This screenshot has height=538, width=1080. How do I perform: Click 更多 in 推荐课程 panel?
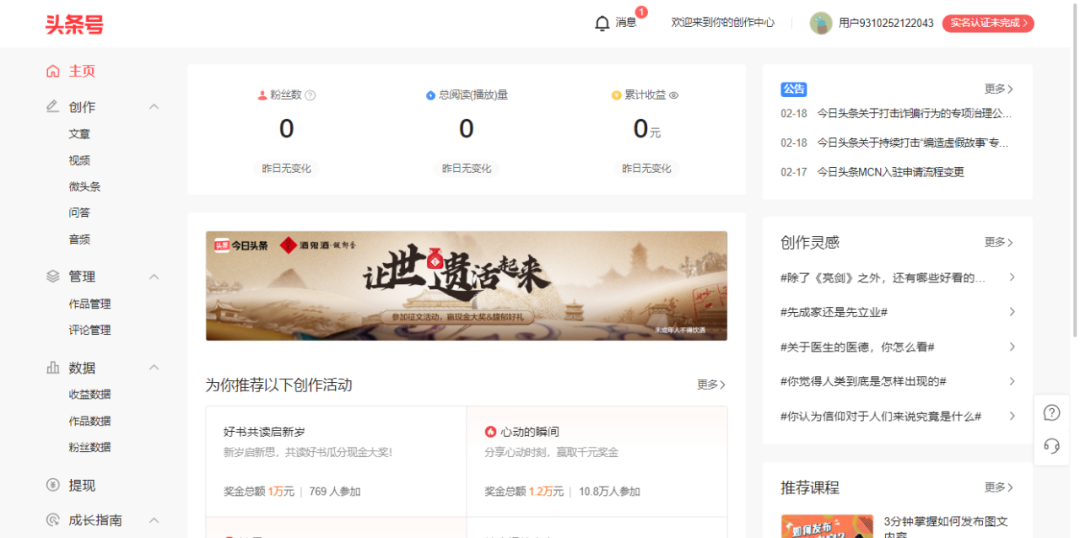tap(999, 488)
